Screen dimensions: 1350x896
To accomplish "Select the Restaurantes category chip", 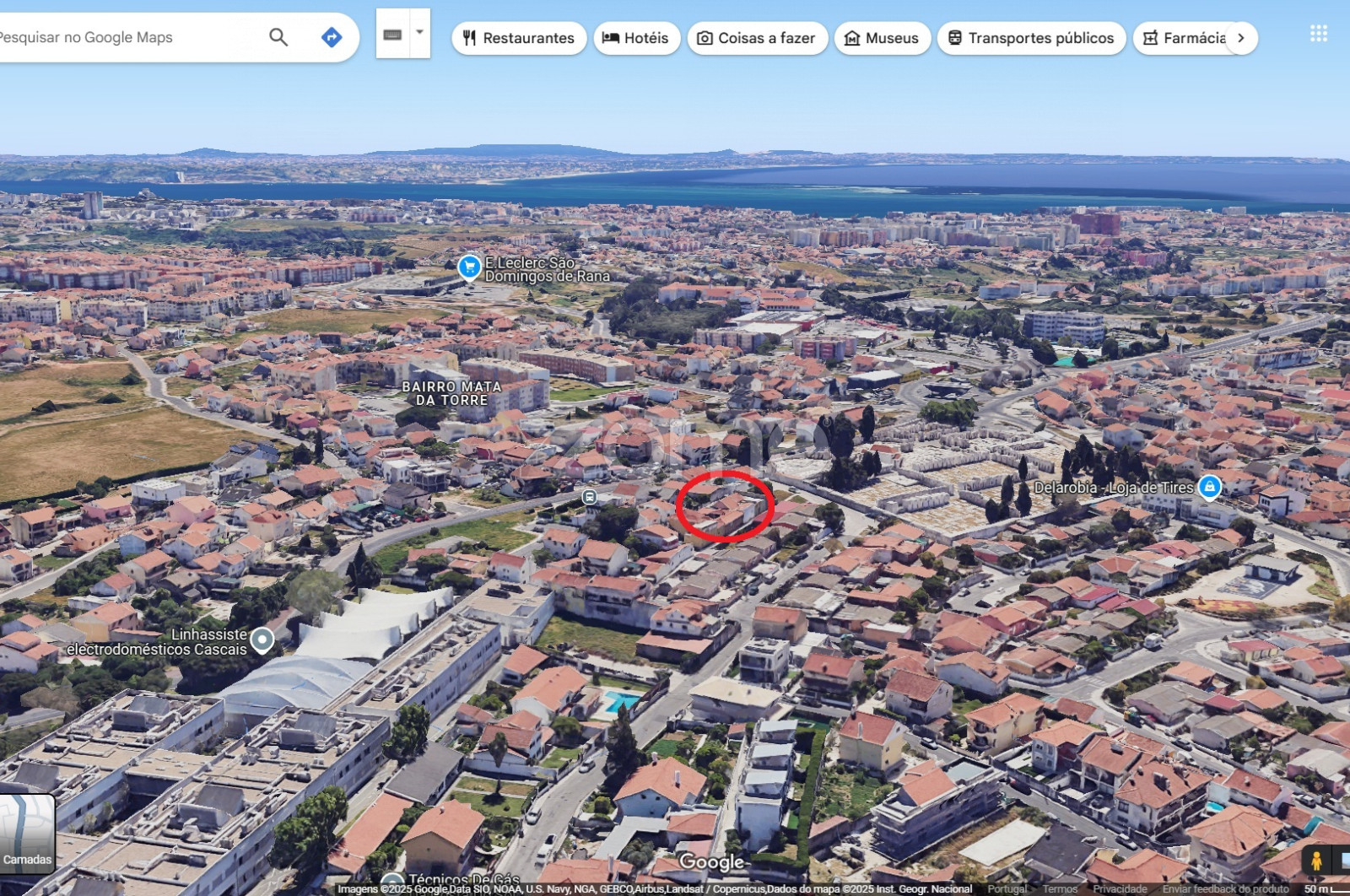I will [x=519, y=38].
